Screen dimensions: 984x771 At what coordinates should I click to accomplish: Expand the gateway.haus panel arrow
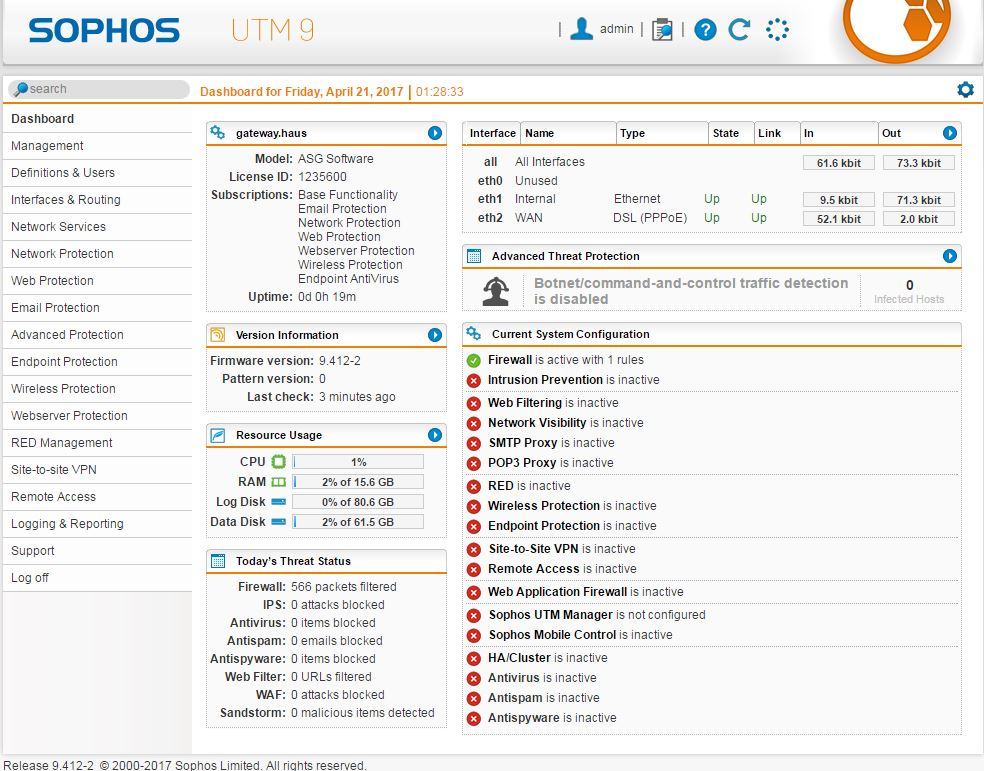point(435,133)
